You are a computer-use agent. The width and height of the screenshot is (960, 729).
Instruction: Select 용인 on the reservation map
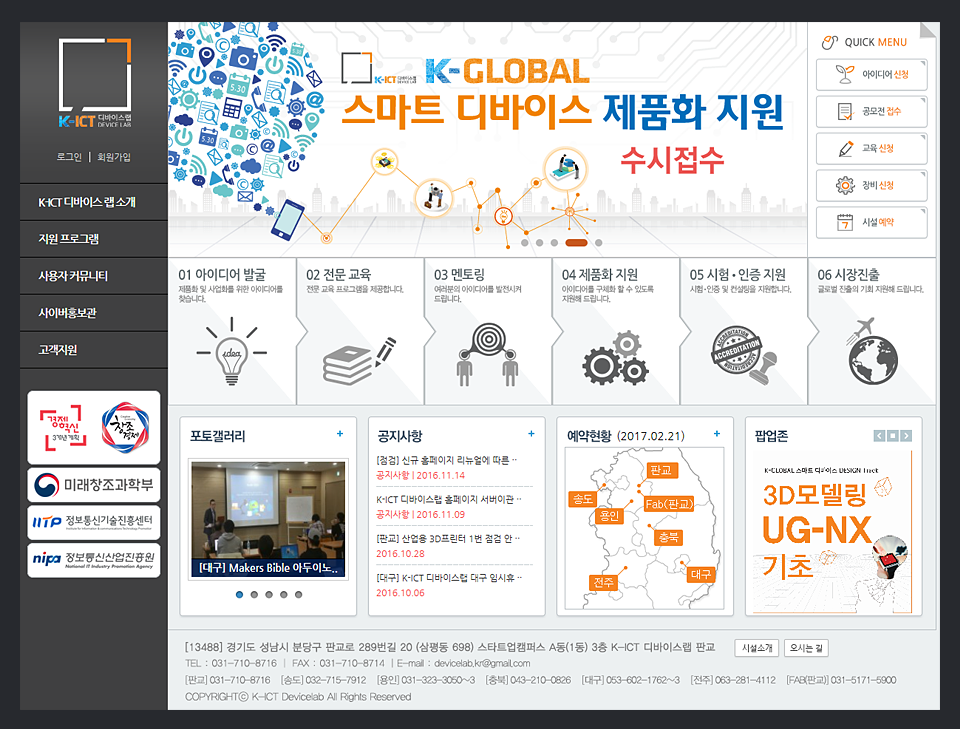coord(609,516)
